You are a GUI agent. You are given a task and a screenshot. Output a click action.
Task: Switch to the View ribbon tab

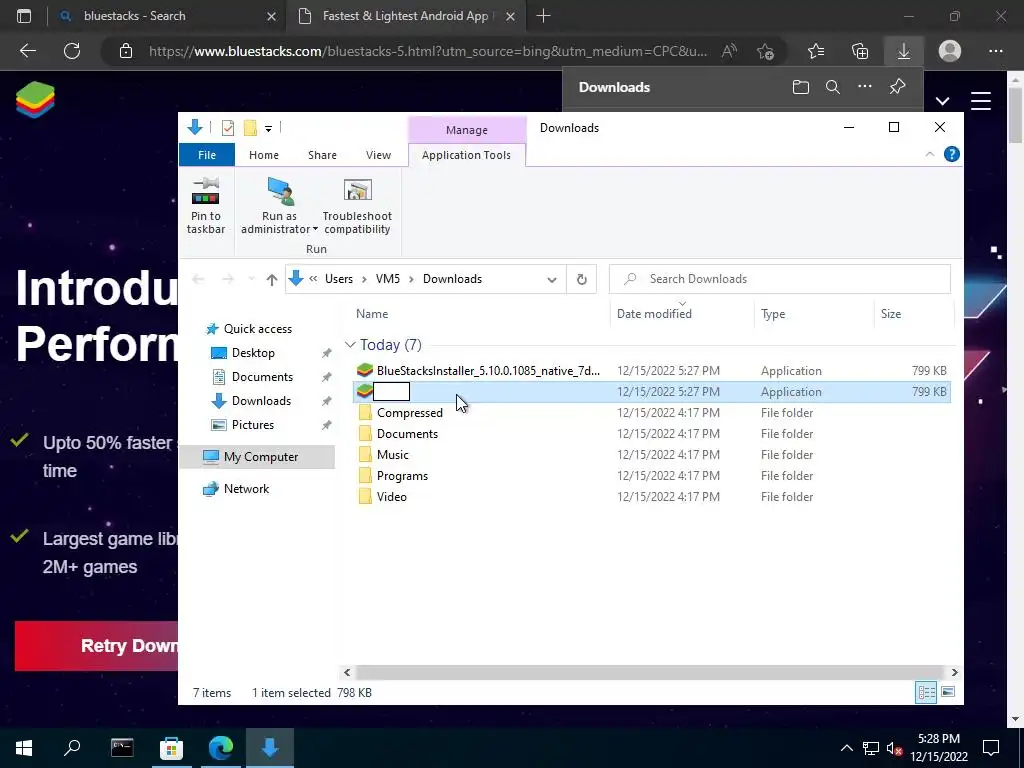point(378,155)
